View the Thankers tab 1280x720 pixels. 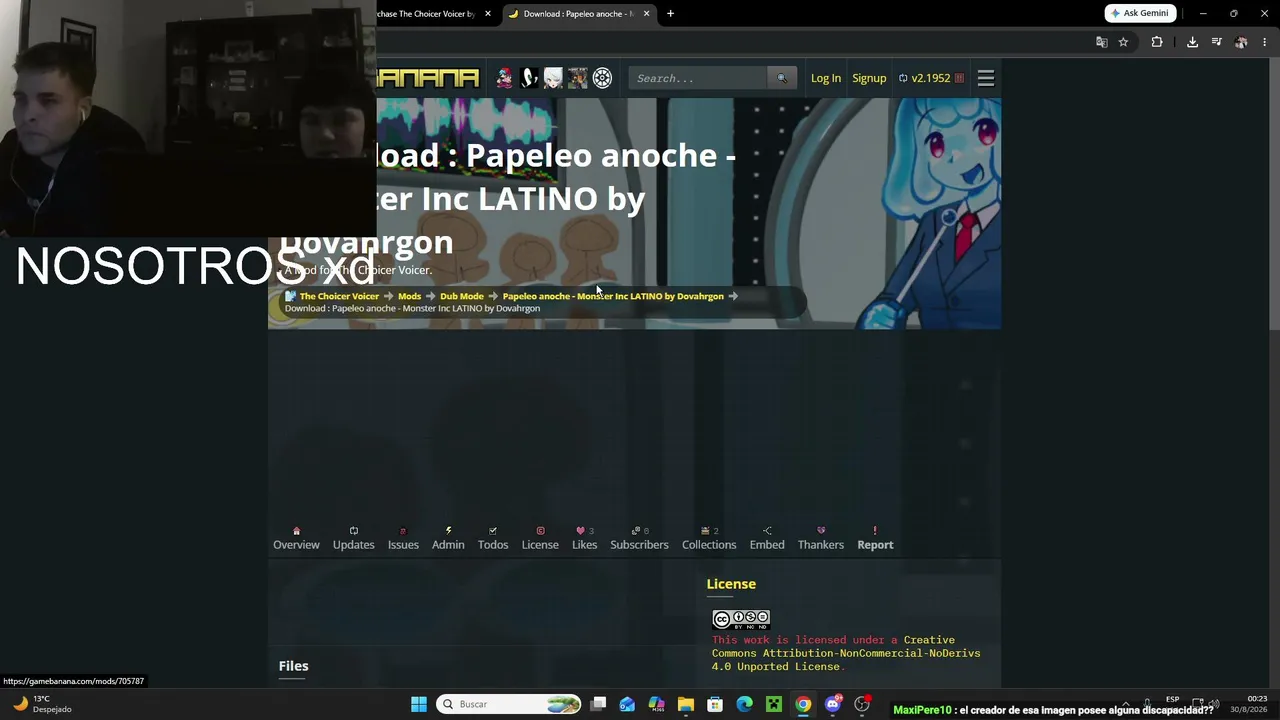[821, 538]
